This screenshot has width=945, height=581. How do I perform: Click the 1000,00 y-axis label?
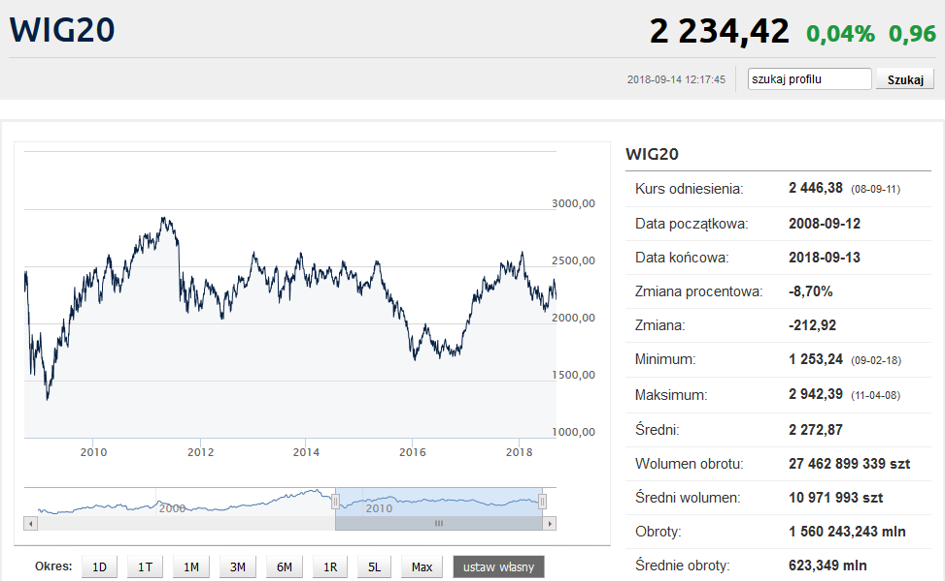coord(573,432)
